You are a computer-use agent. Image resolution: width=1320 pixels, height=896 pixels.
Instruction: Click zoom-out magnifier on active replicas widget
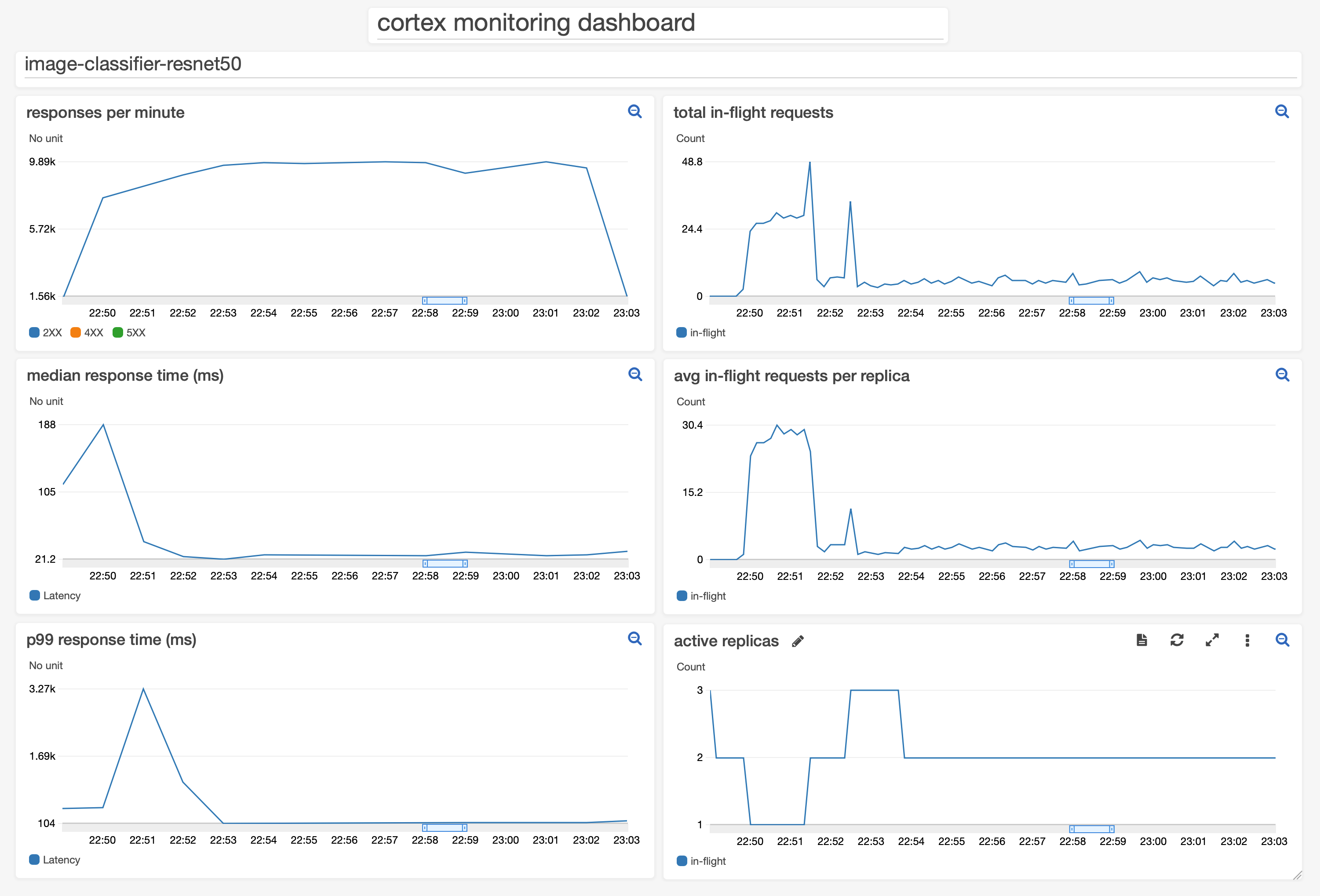[1281, 640]
